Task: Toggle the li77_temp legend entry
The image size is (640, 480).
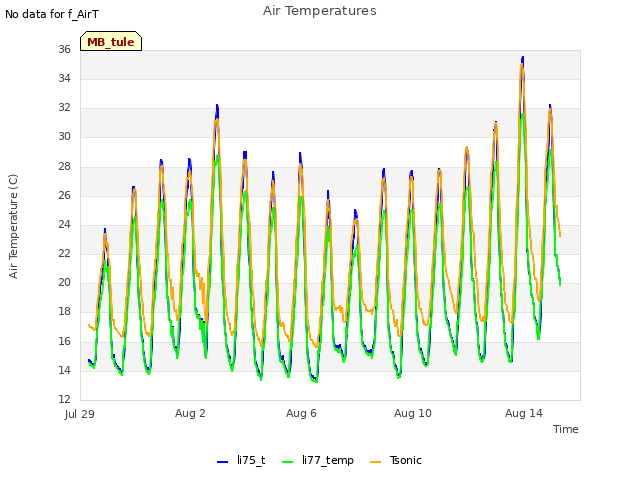Action: click(318, 460)
